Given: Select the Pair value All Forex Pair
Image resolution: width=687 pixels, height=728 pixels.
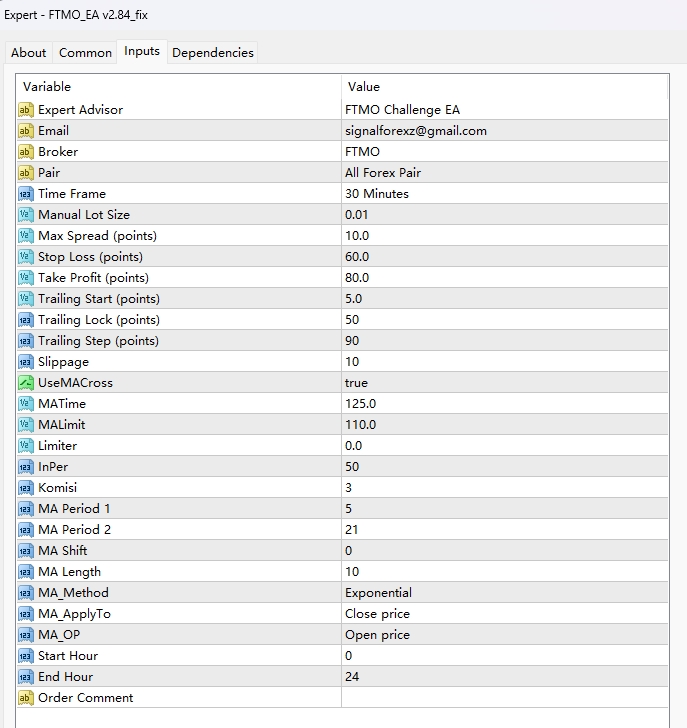Looking at the screenshot, I should pyautogui.click(x=382, y=173).
